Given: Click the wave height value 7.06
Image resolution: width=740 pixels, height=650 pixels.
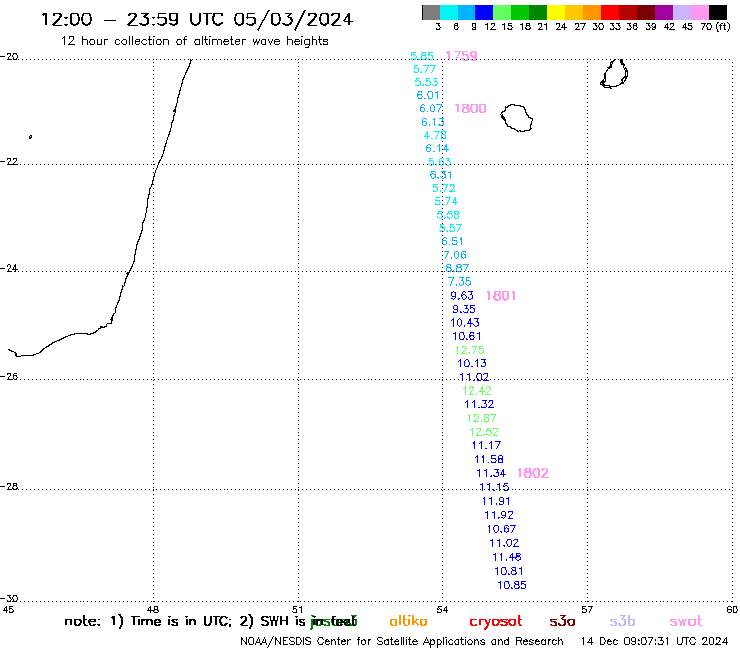Looking at the screenshot, I should click(x=455, y=255).
